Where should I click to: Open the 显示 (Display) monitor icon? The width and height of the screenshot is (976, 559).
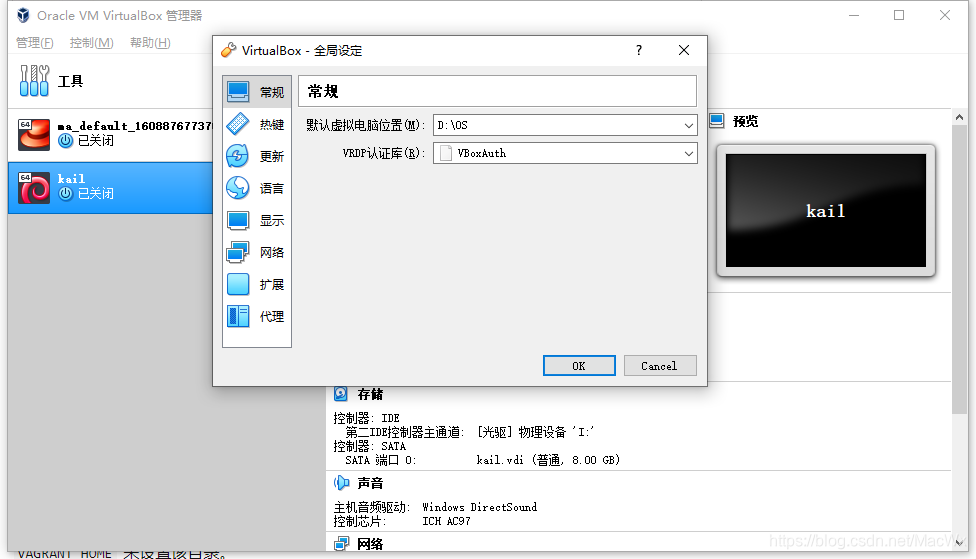[x=238, y=220]
